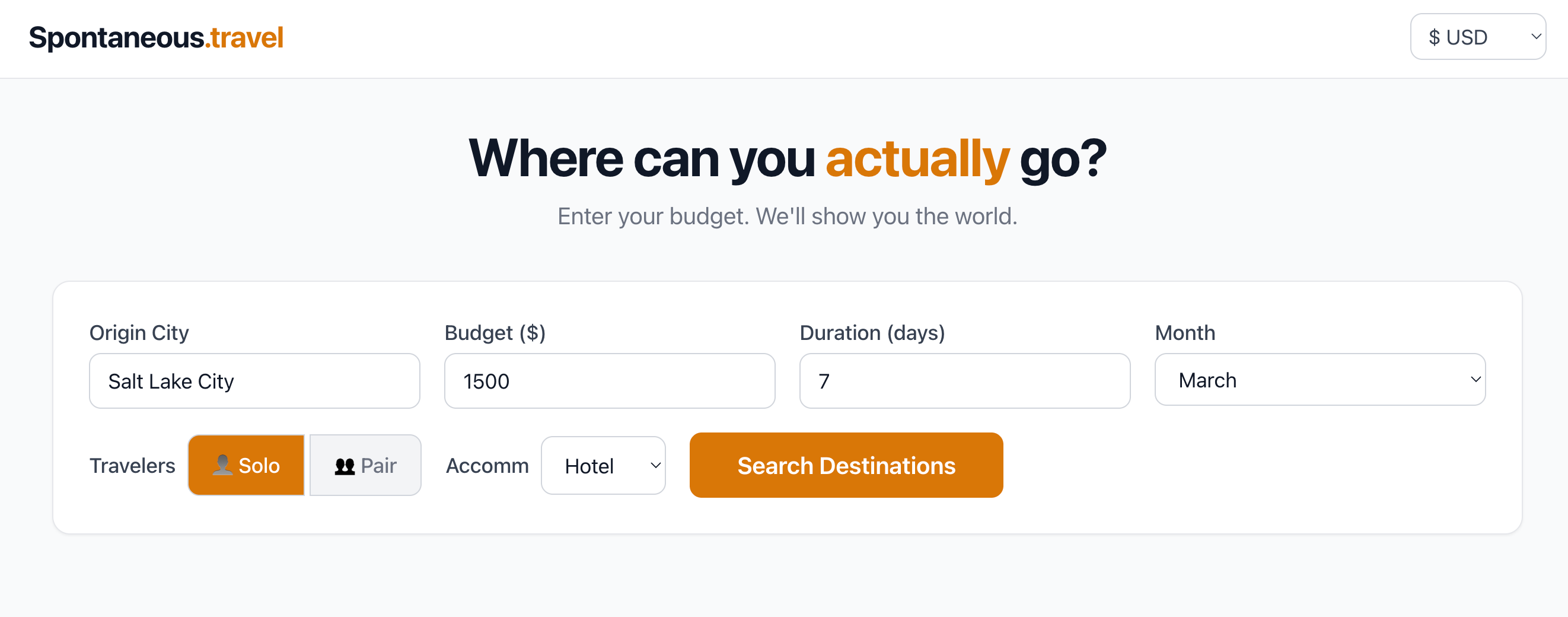Click the chevron arrow in the Month selector
The height and width of the screenshot is (617, 1568).
[x=1475, y=380]
